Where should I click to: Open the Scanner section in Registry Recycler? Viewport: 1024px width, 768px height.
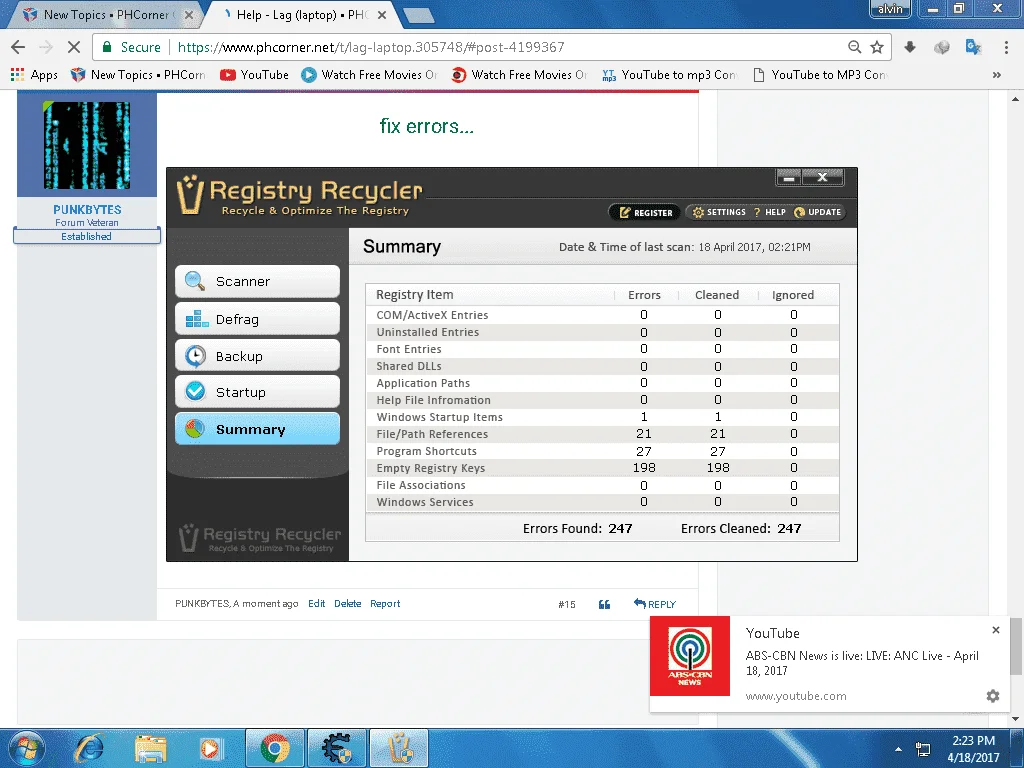pyautogui.click(x=257, y=281)
